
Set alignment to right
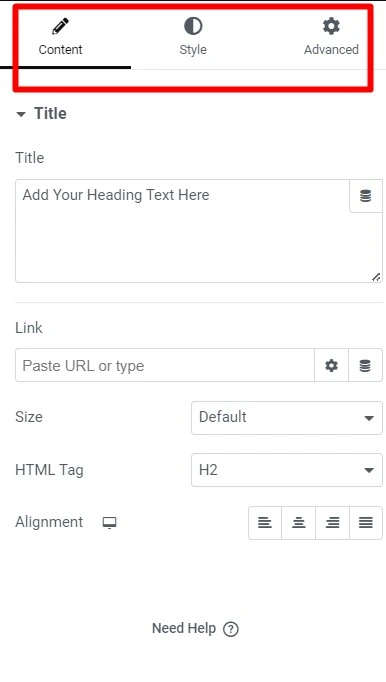pyautogui.click(x=332, y=522)
